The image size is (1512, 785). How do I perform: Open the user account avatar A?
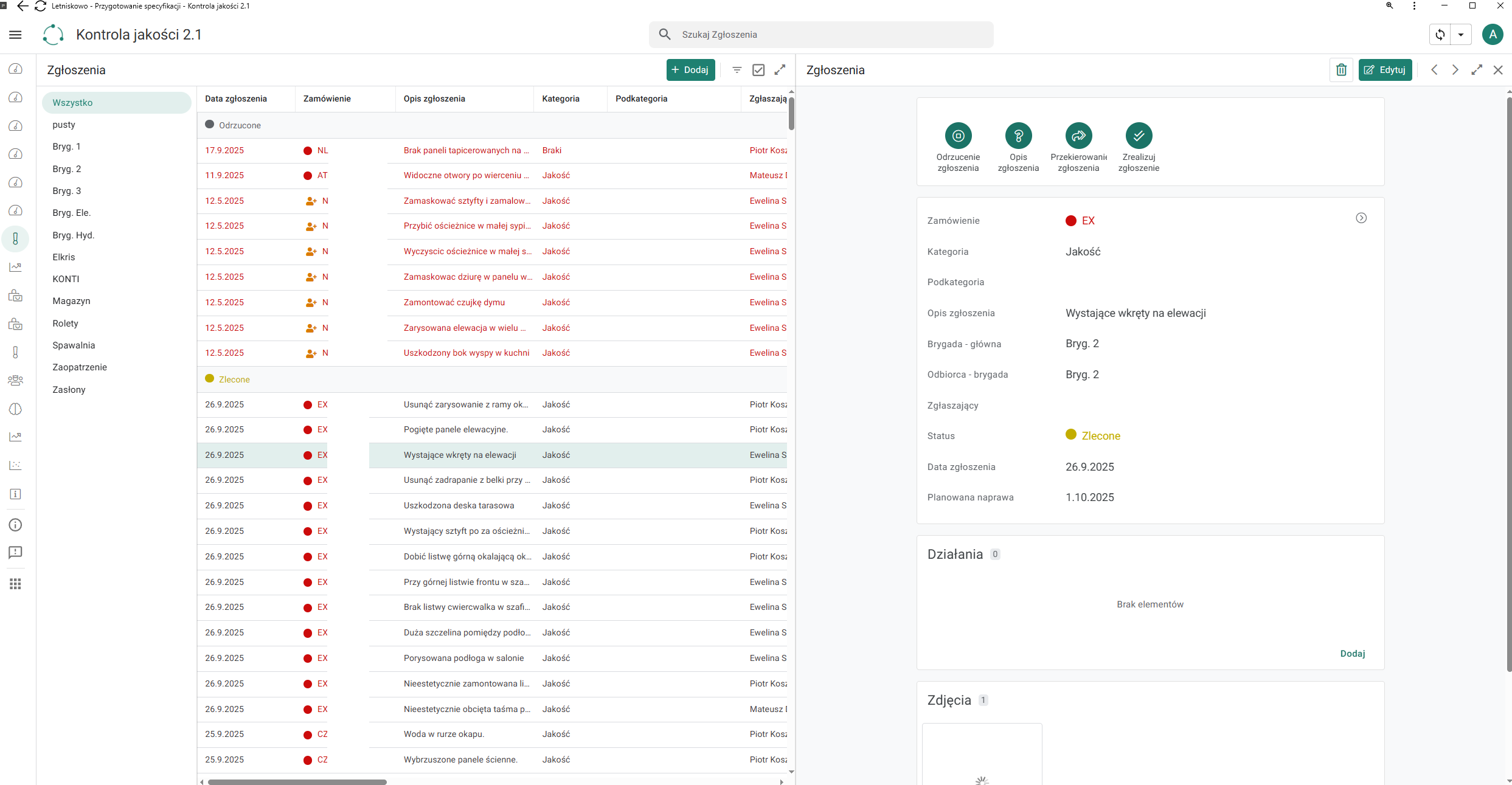tap(1493, 35)
